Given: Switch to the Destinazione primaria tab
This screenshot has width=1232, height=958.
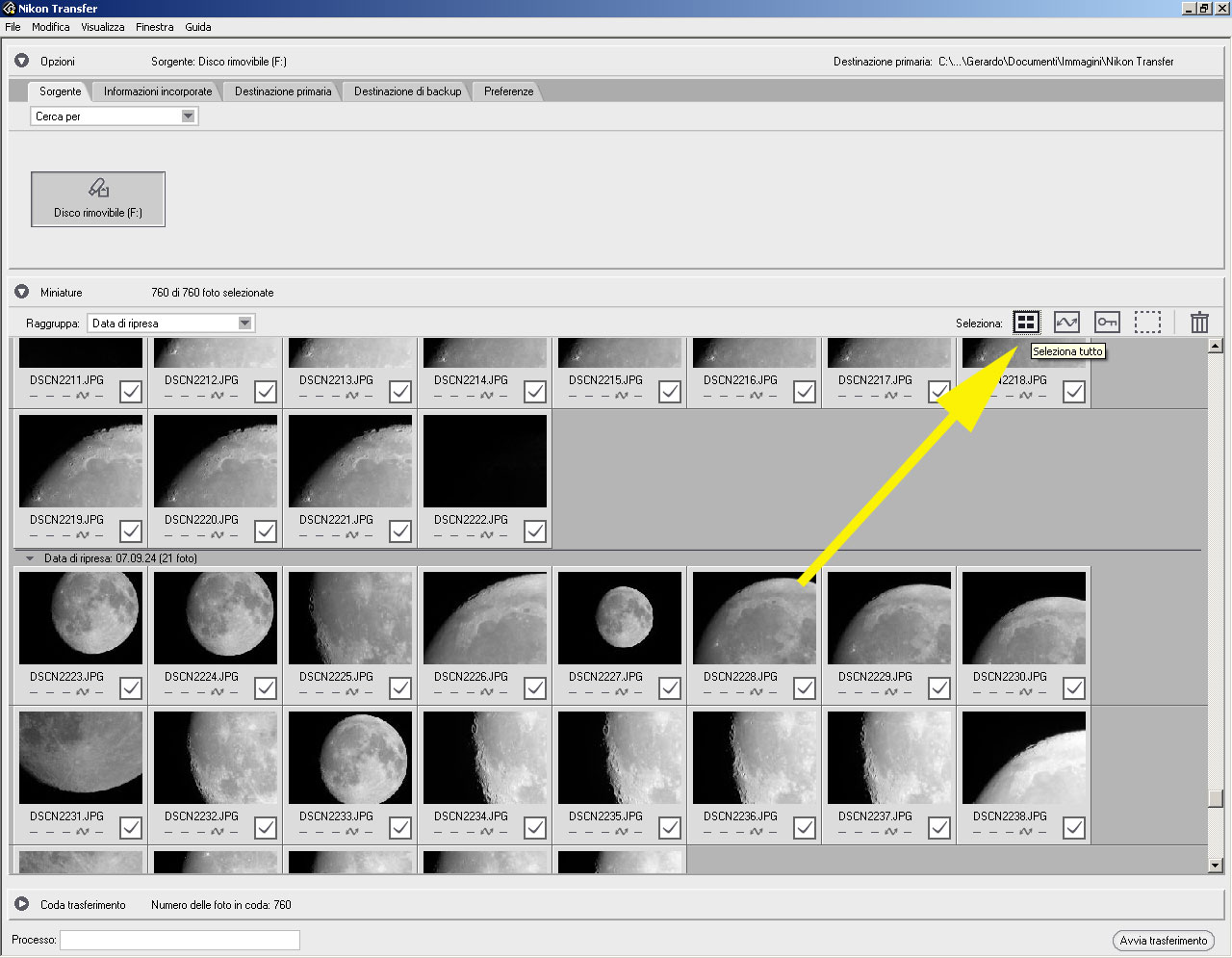Looking at the screenshot, I should [283, 91].
